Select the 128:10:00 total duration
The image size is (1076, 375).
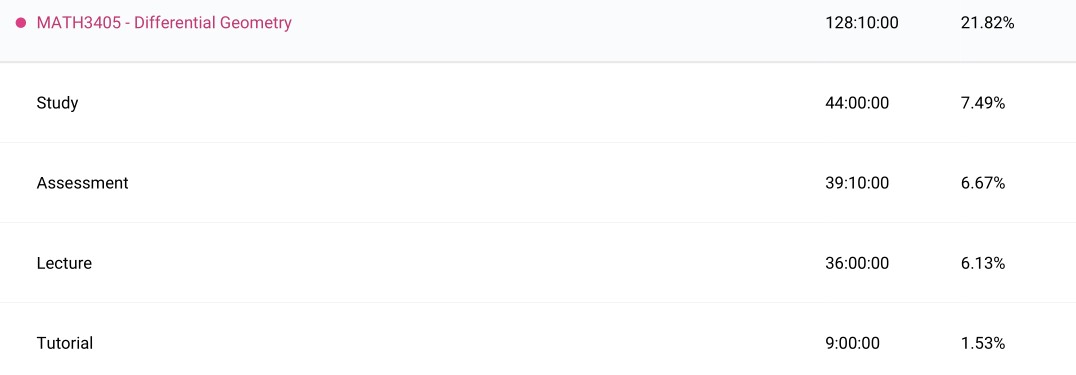[861, 23]
